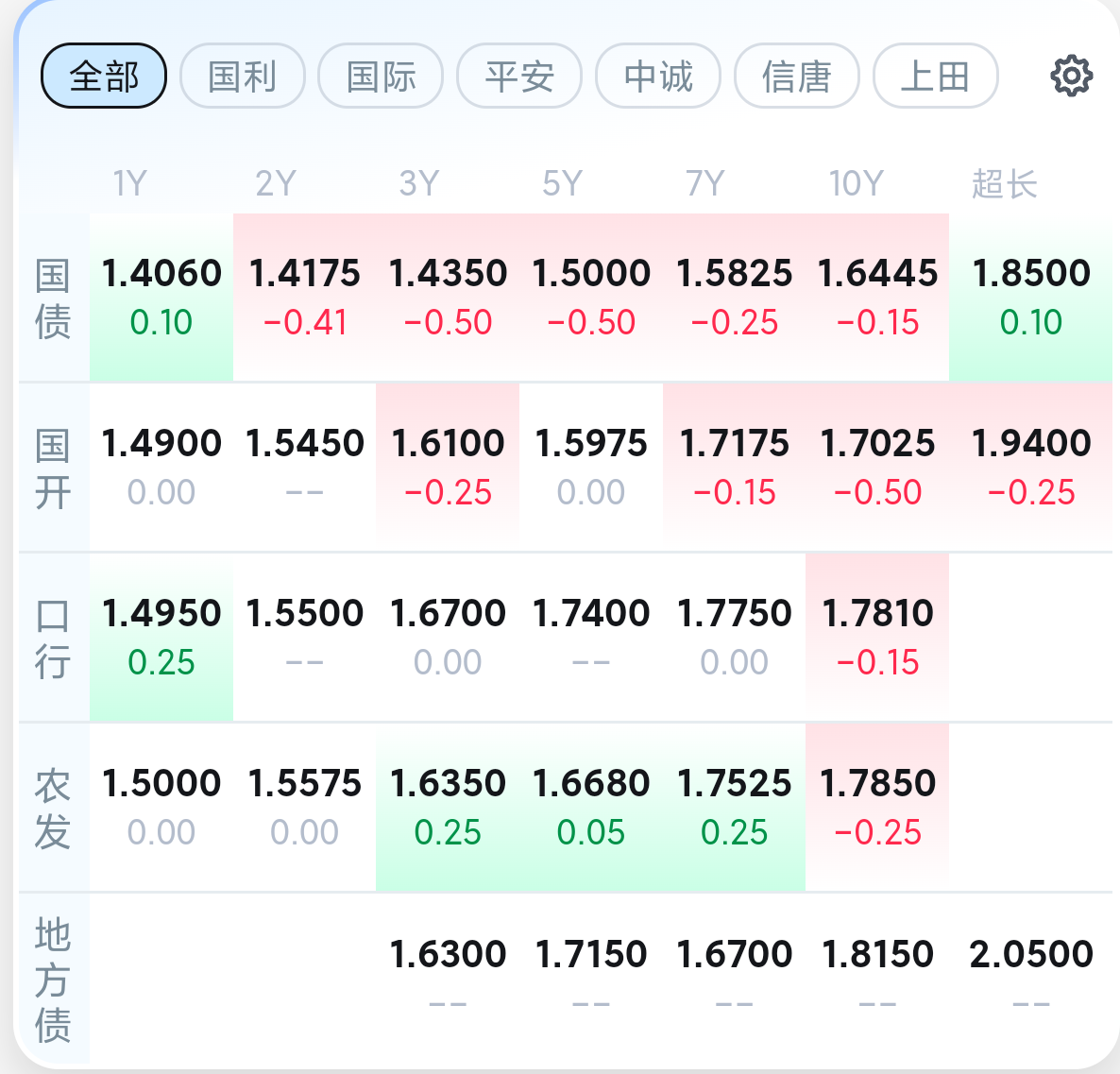1120x1074 pixels.
Task: Switch to the 国利 tab
Action: pos(242,76)
